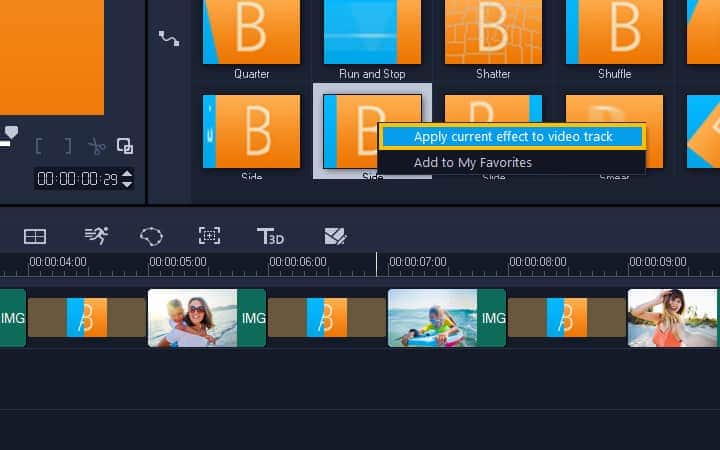Click the running figure motion tool
The height and width of the screenshot is (450, 720).
point(96,236)
